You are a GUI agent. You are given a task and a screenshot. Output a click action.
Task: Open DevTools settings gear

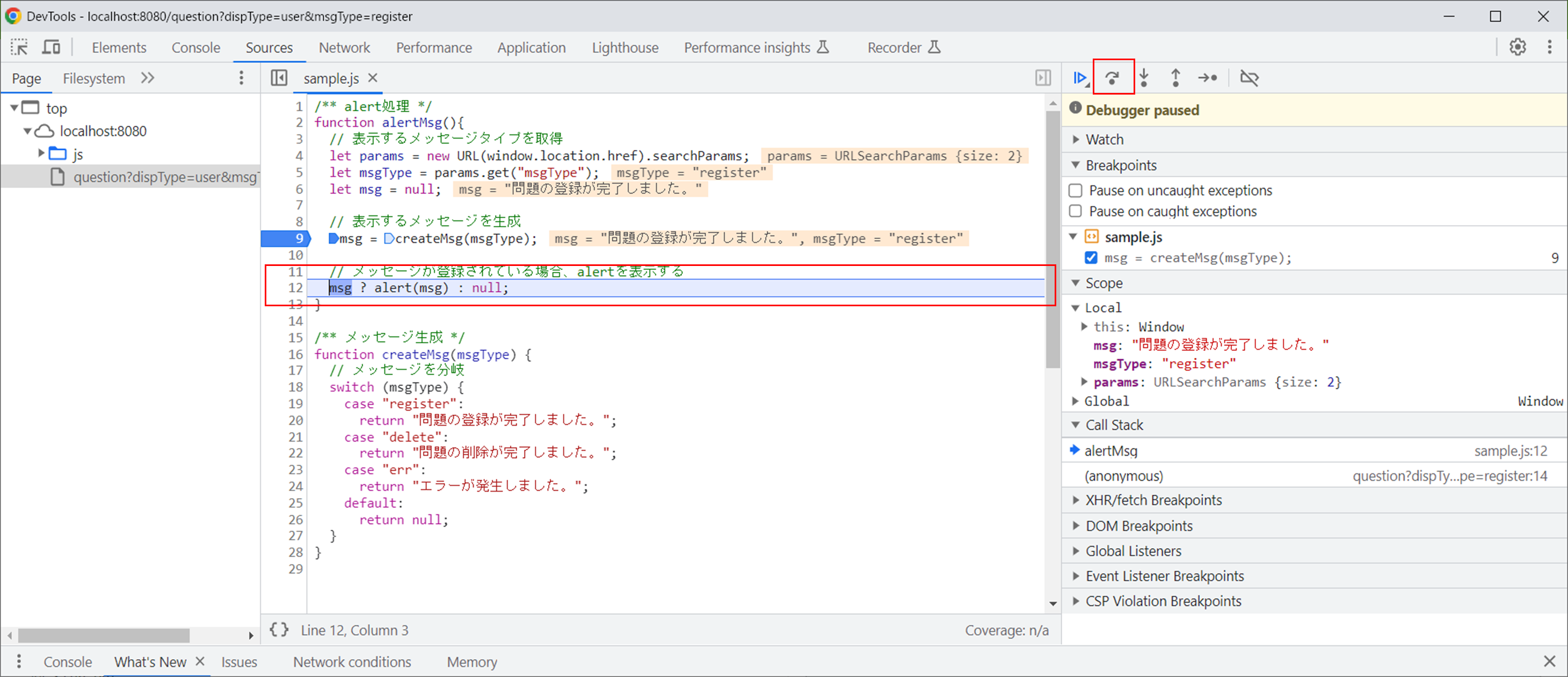(1518, 47)
